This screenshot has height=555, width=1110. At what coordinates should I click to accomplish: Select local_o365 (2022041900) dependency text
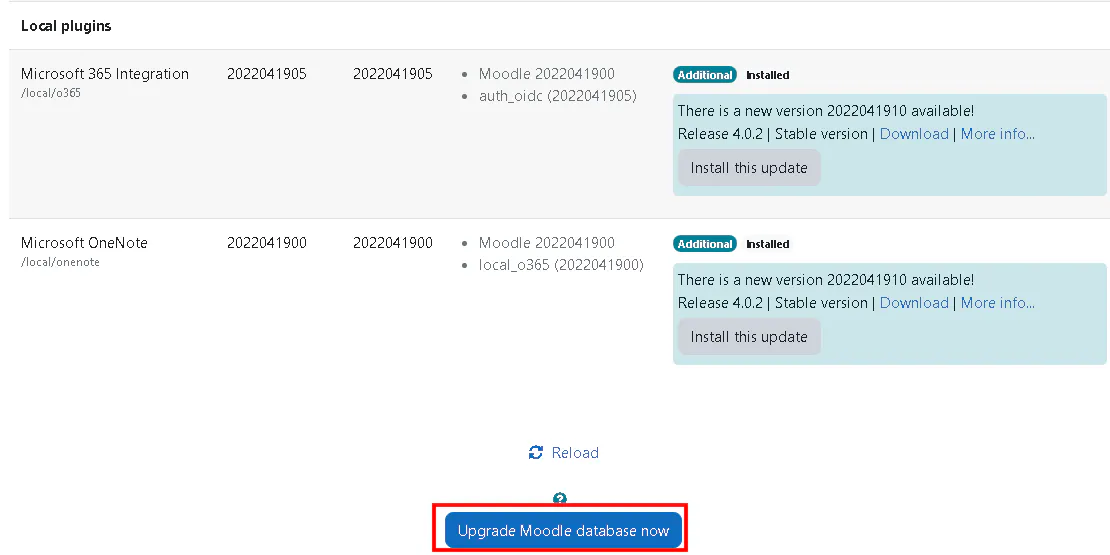(561, 265)
